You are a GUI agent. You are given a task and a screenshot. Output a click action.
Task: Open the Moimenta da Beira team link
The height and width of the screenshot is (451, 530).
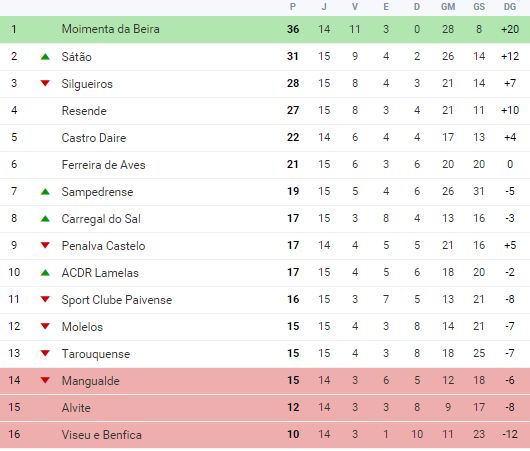111,29
